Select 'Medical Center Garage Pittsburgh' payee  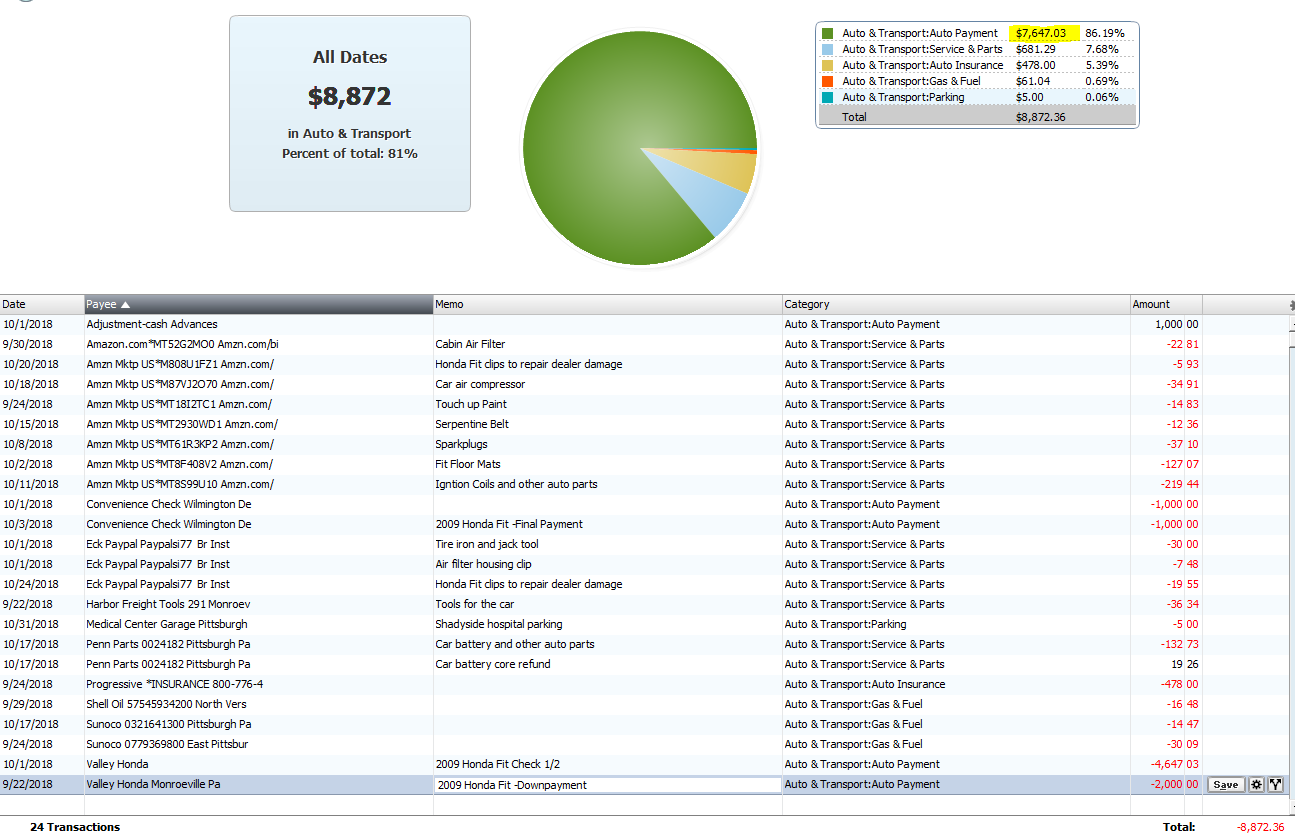pyautogui.click(x=258, y=624)
